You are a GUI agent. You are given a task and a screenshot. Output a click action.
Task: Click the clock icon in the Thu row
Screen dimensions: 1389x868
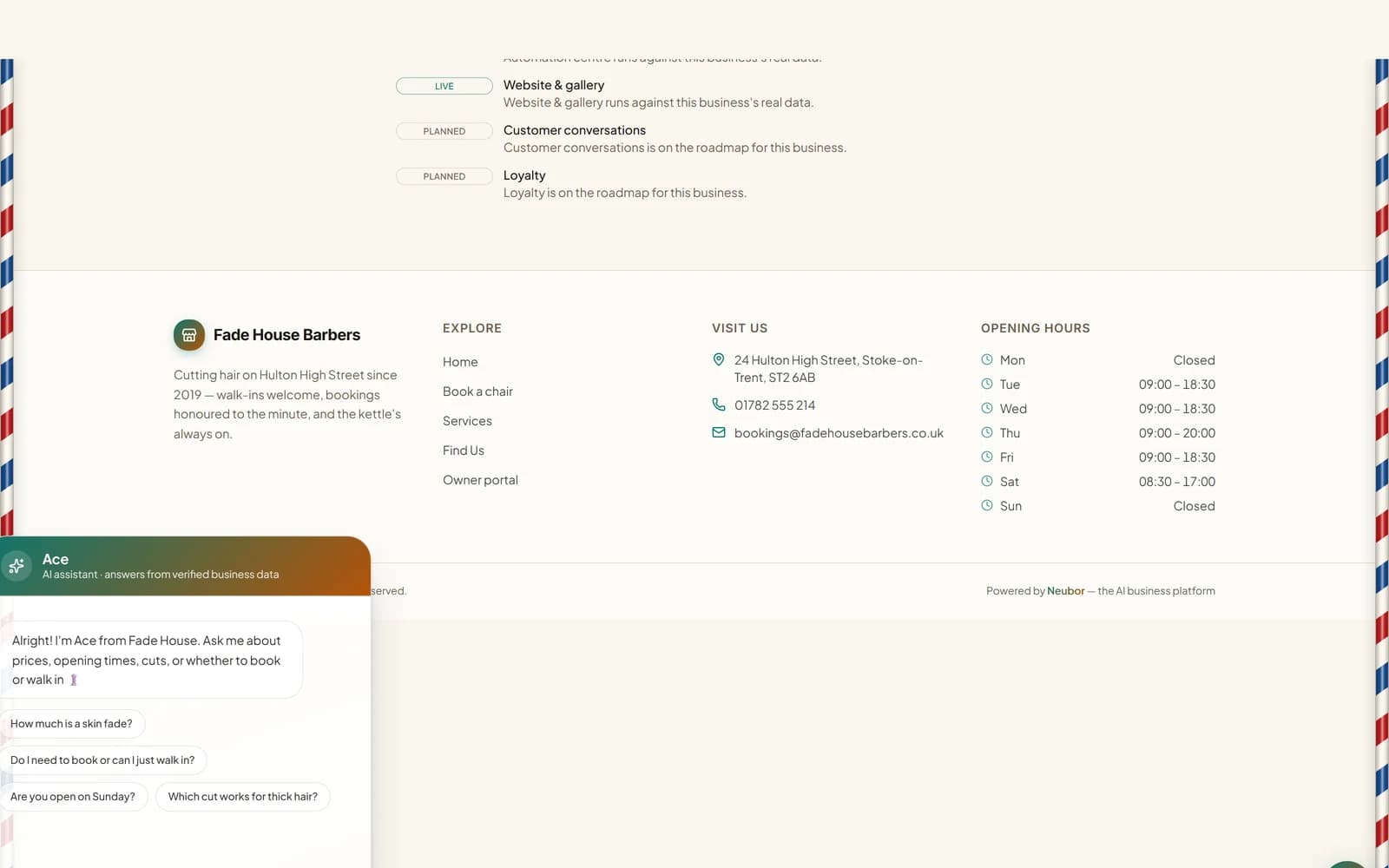[x=987, y=432]
